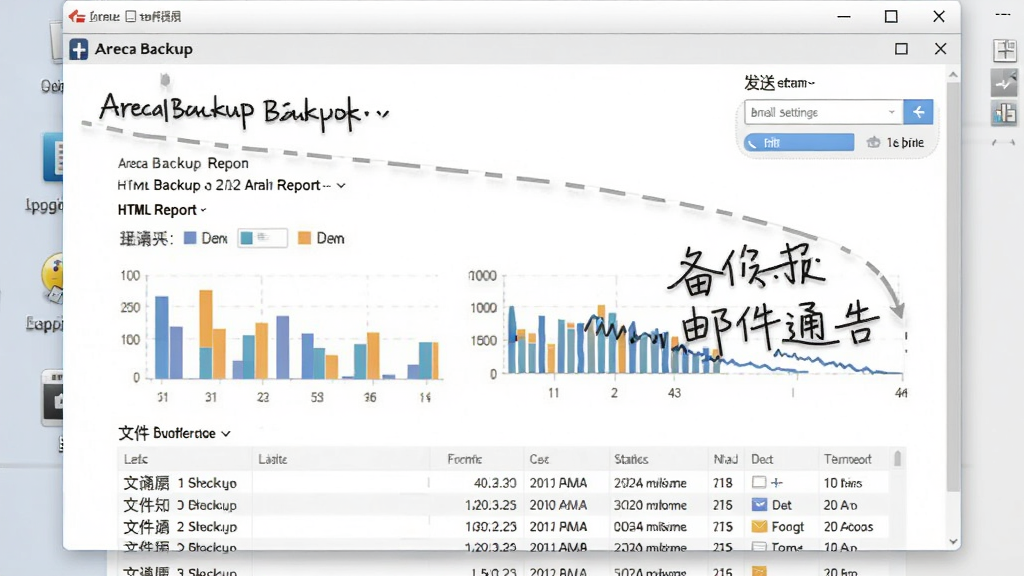Click the checkmark chart icon in right sidebar
Viewport: 1024px width, 576px height.
click(1004, 83)
